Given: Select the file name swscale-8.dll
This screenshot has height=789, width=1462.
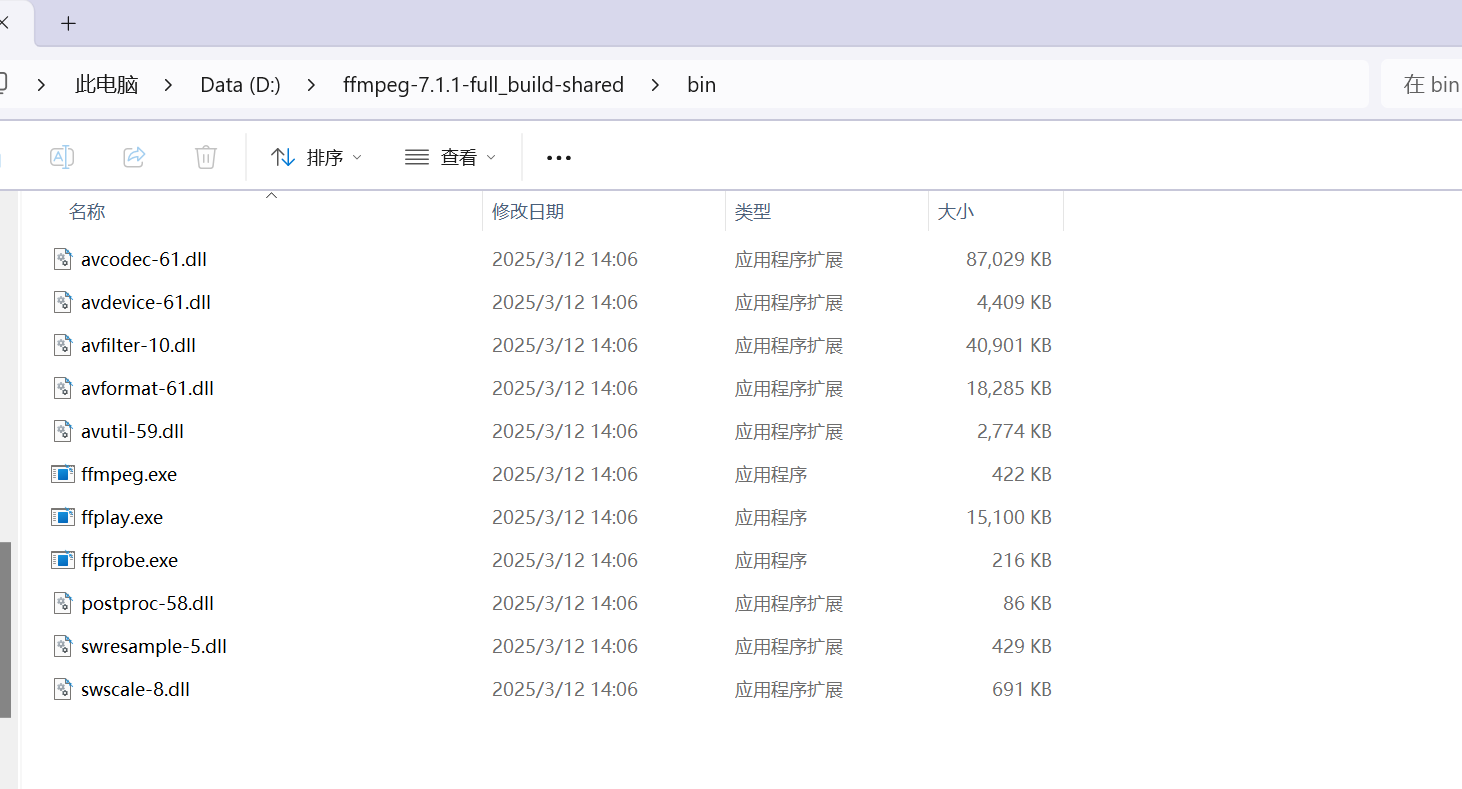Looking at the screenshot, I should [x=135, y=690].
